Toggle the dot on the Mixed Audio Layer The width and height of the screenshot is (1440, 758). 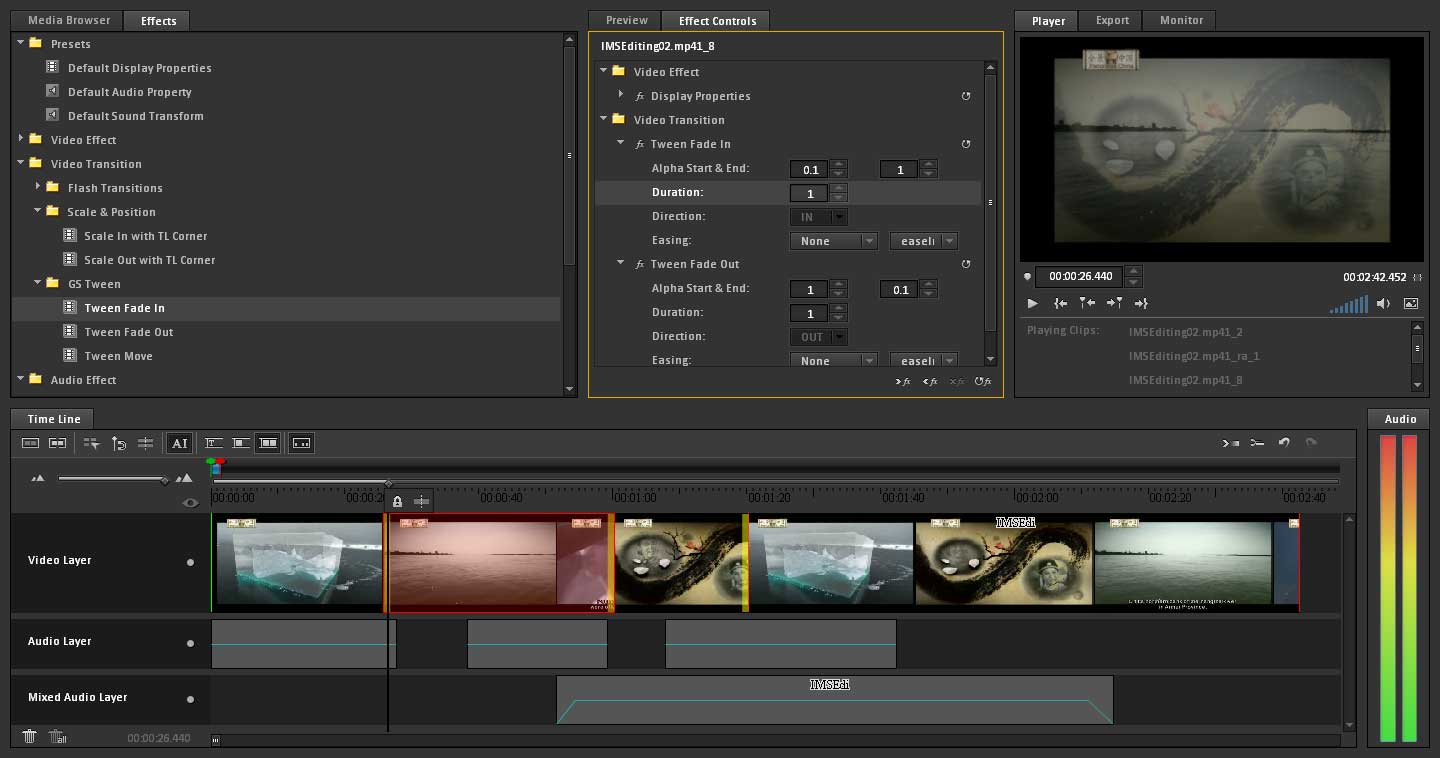190,699
